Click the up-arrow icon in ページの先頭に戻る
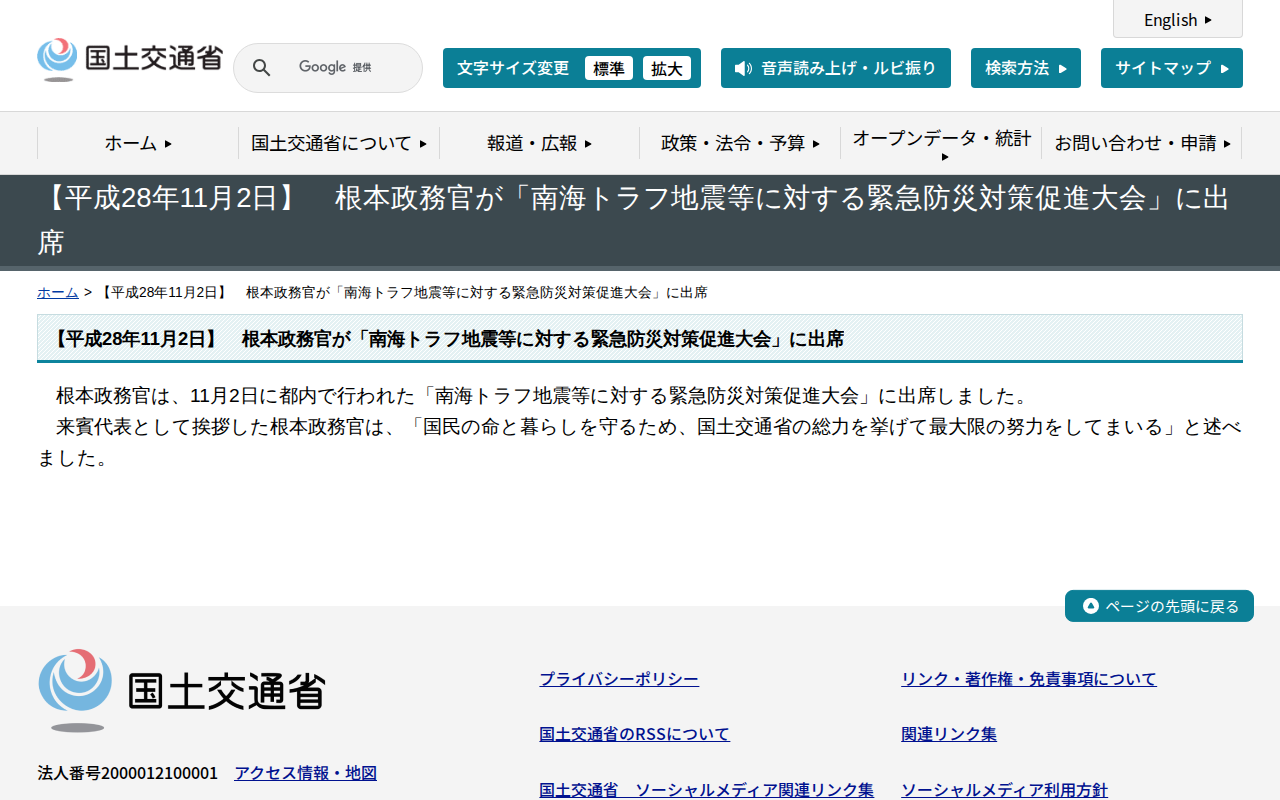This screenshot has width=1280, height=800. (1091, 606)
